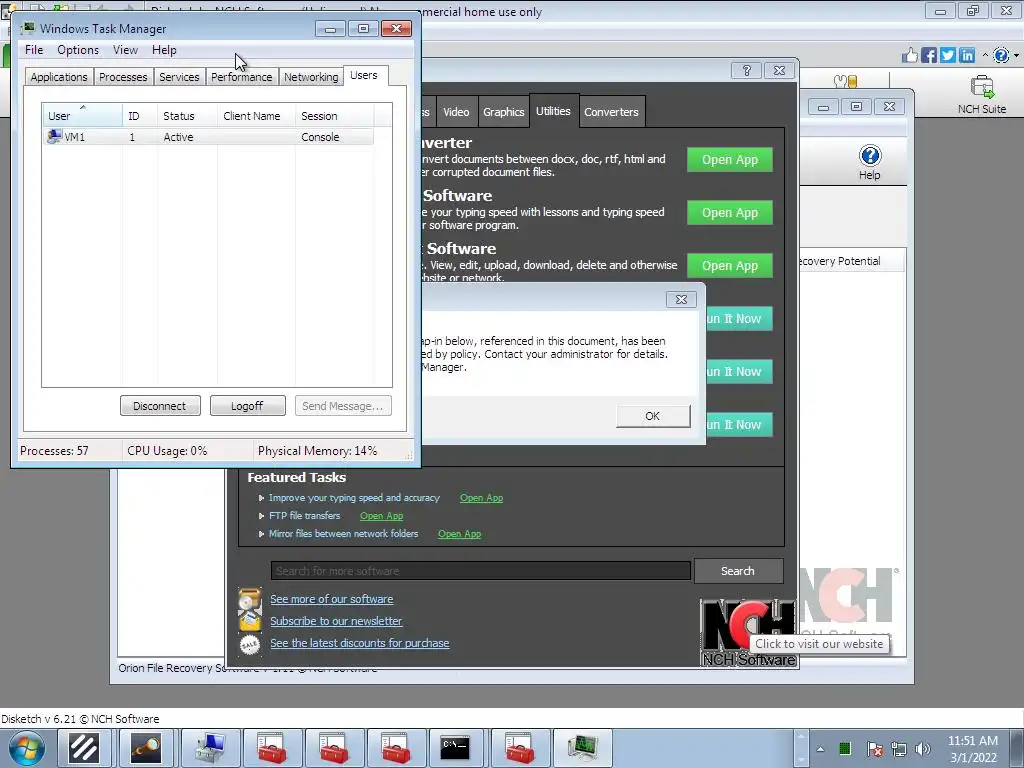
Task: Click the Status column header
Action: 187,116
